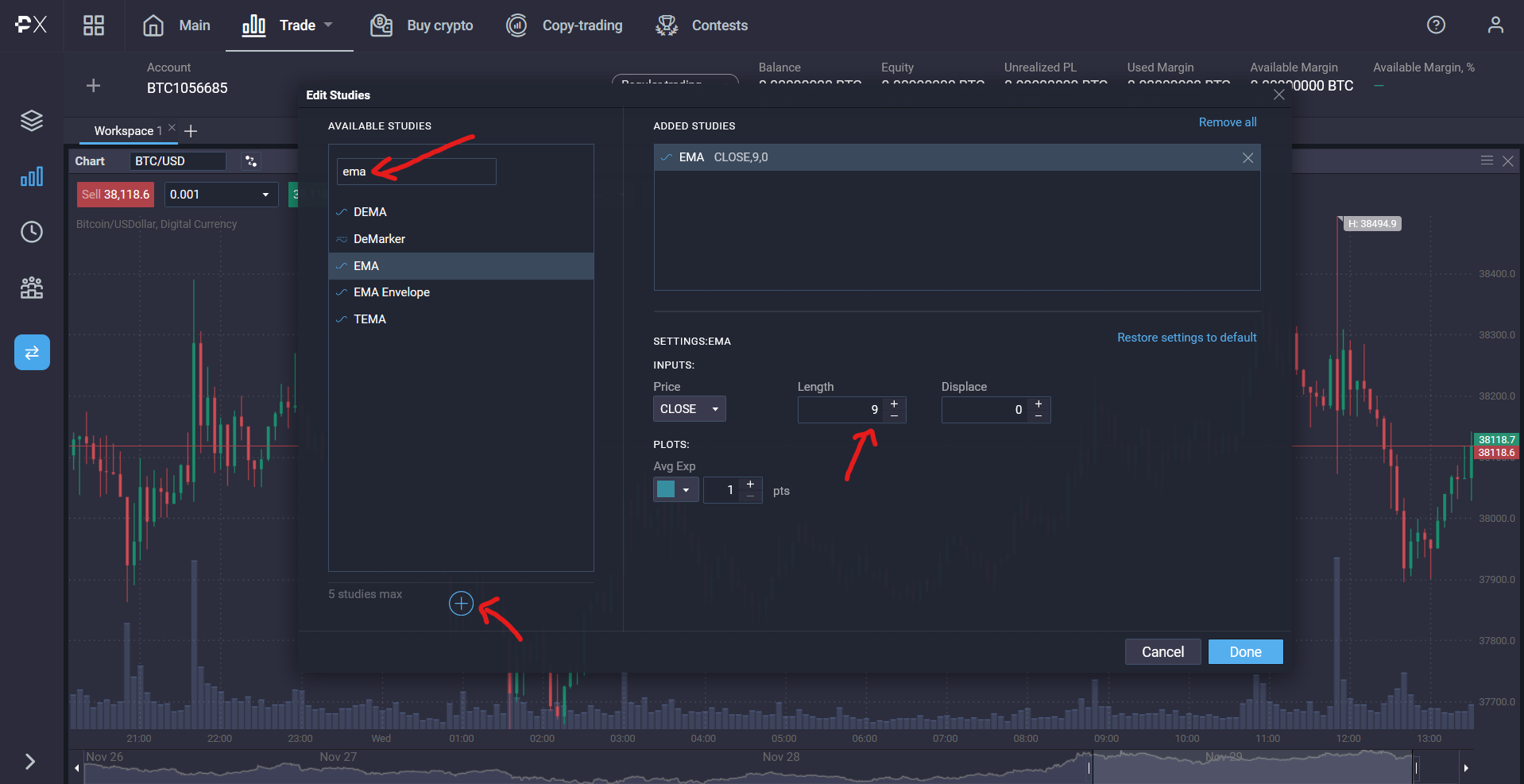Image resolution: width=1524 pixels, height=784 pixels.
Task: Open the chart panel hamburger menu
Action: [x=1487, y=160]
